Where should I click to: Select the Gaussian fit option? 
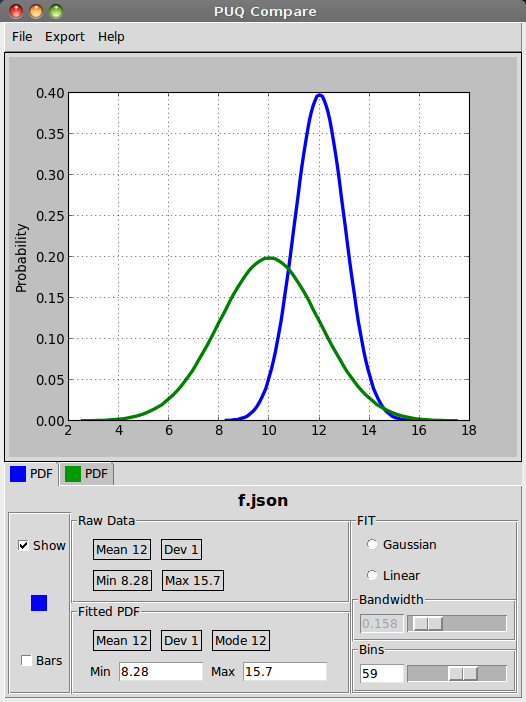372,544
